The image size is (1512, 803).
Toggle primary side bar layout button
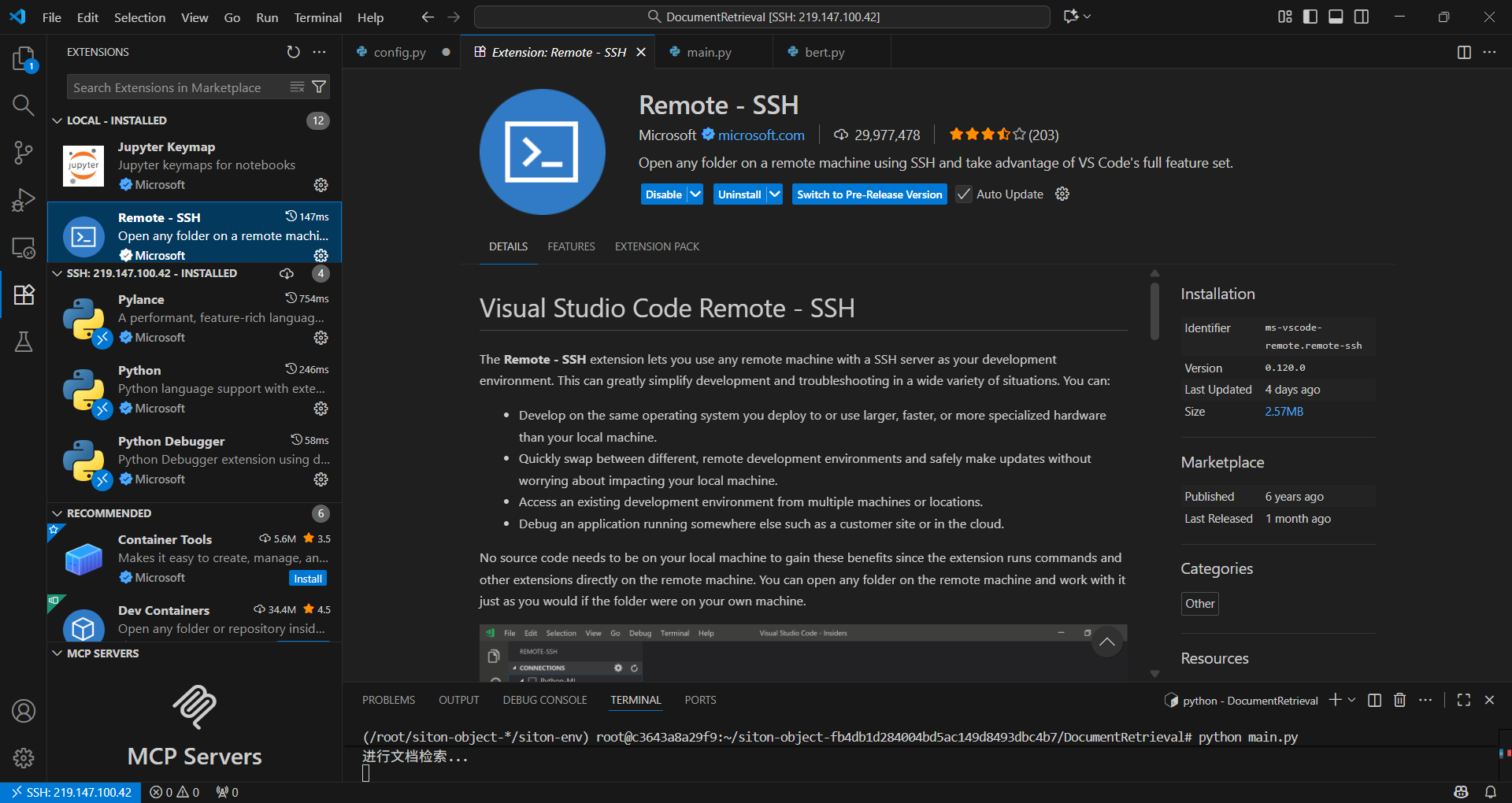pyautogui.click(x=1310, y=17)
